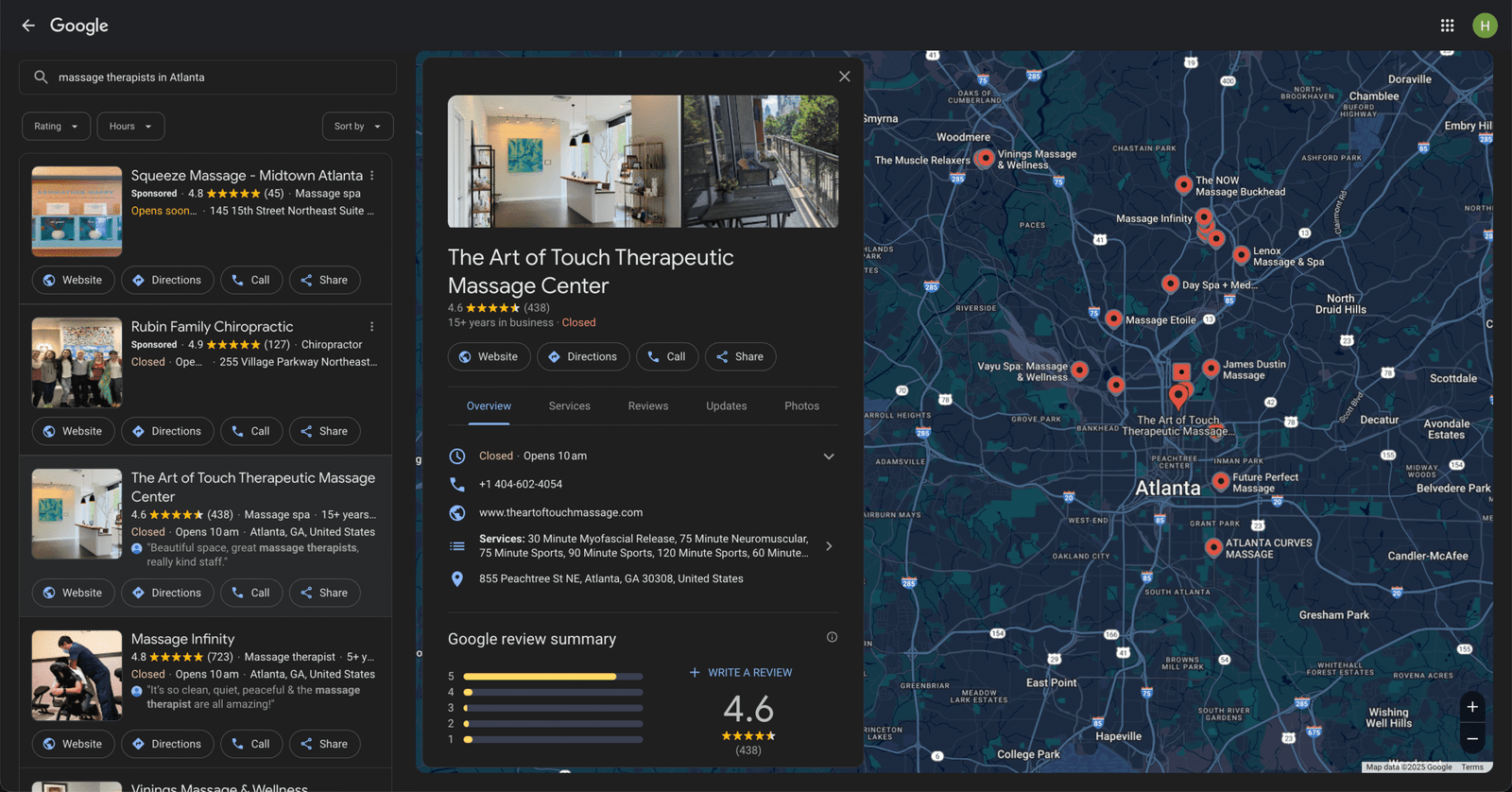Viewport: 1512px width, 792px height.
Task: Click the clock icon in hours row
Action: tap(457, 456)
